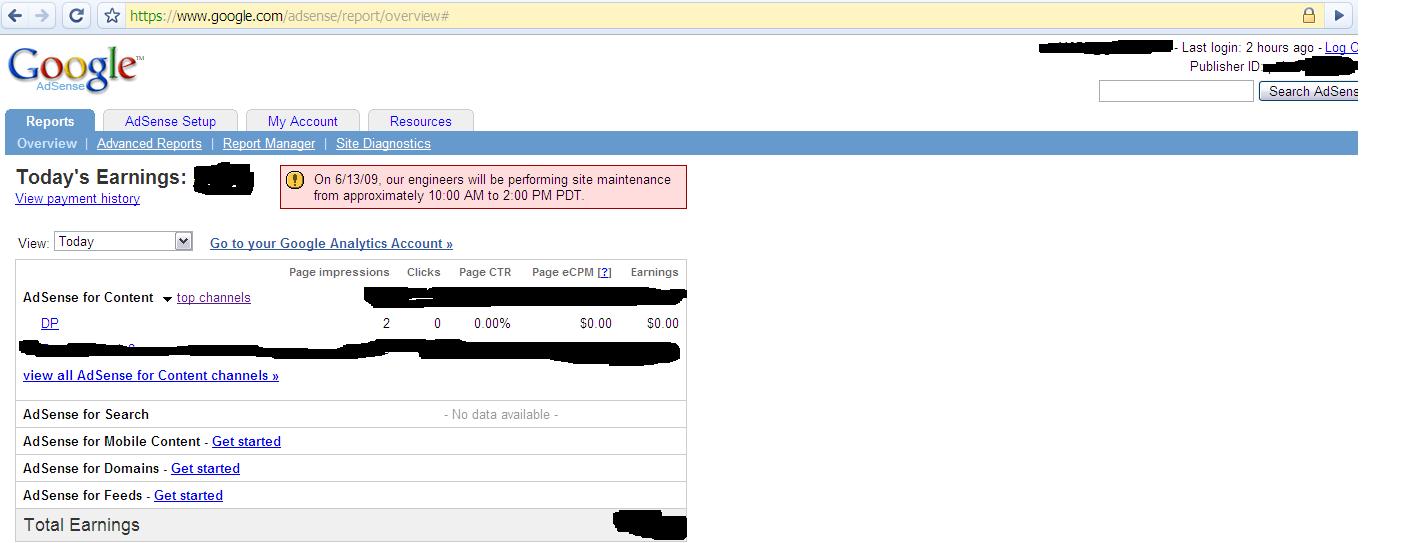
Task: Open the Resources tab
Action: tap(421, 121)
